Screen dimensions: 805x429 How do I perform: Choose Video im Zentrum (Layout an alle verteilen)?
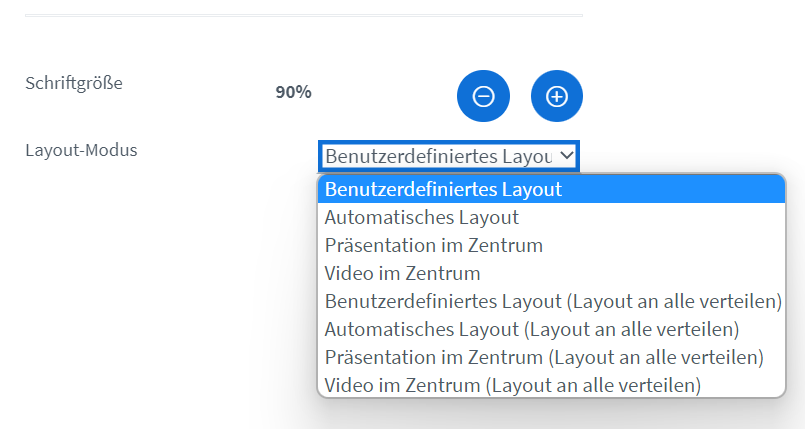[551, 385]
